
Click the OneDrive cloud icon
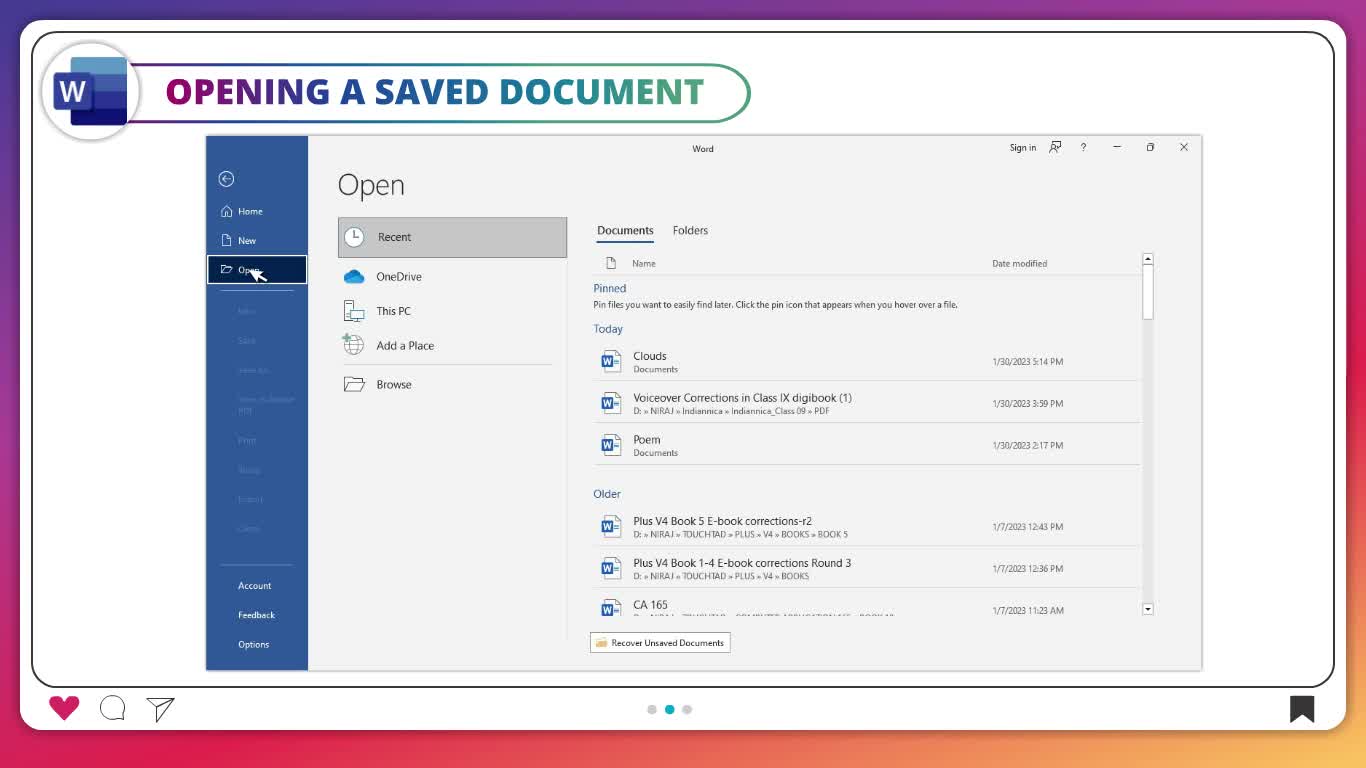354,277
